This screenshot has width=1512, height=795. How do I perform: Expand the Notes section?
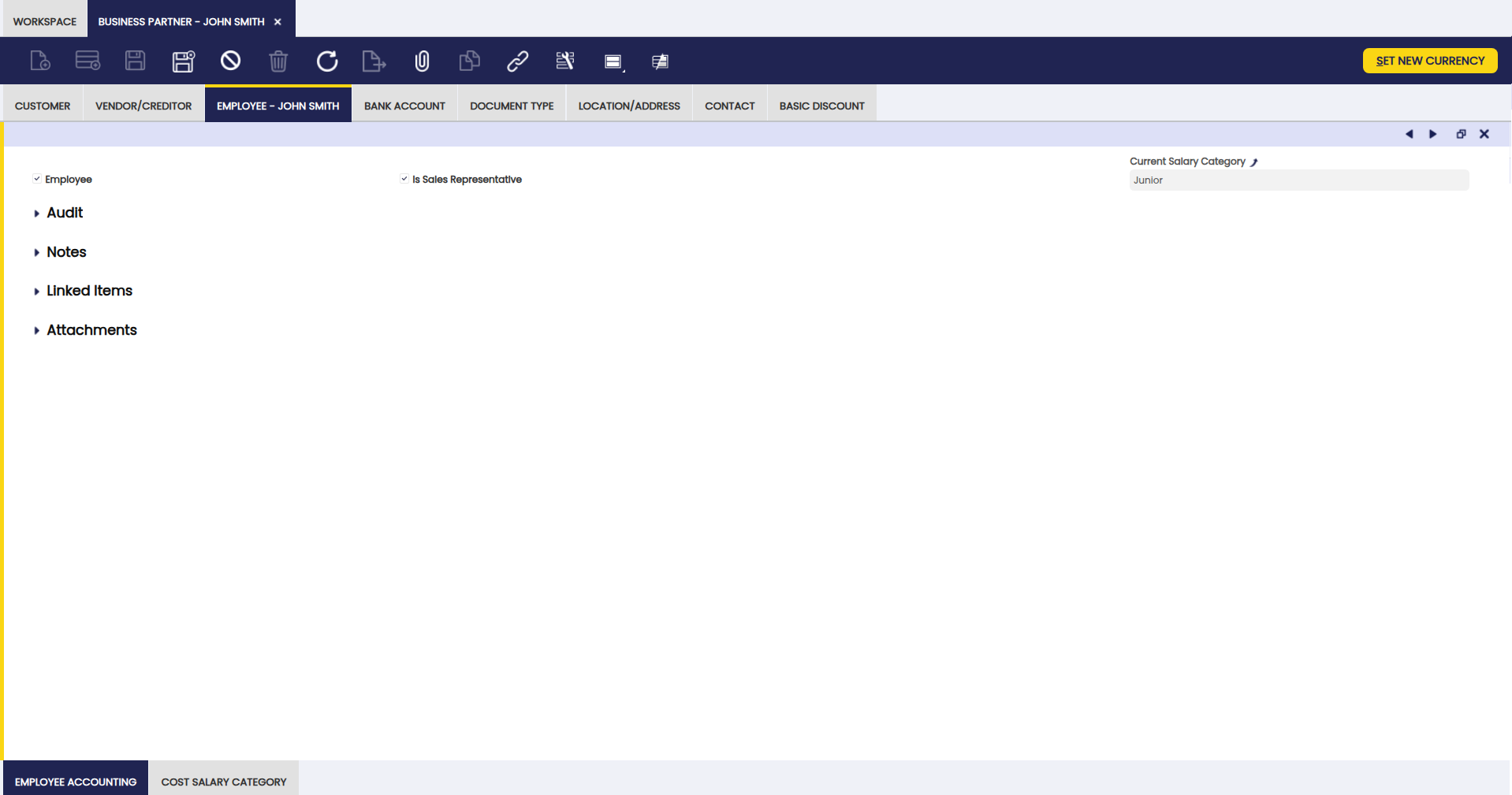[x=65, y=252]
